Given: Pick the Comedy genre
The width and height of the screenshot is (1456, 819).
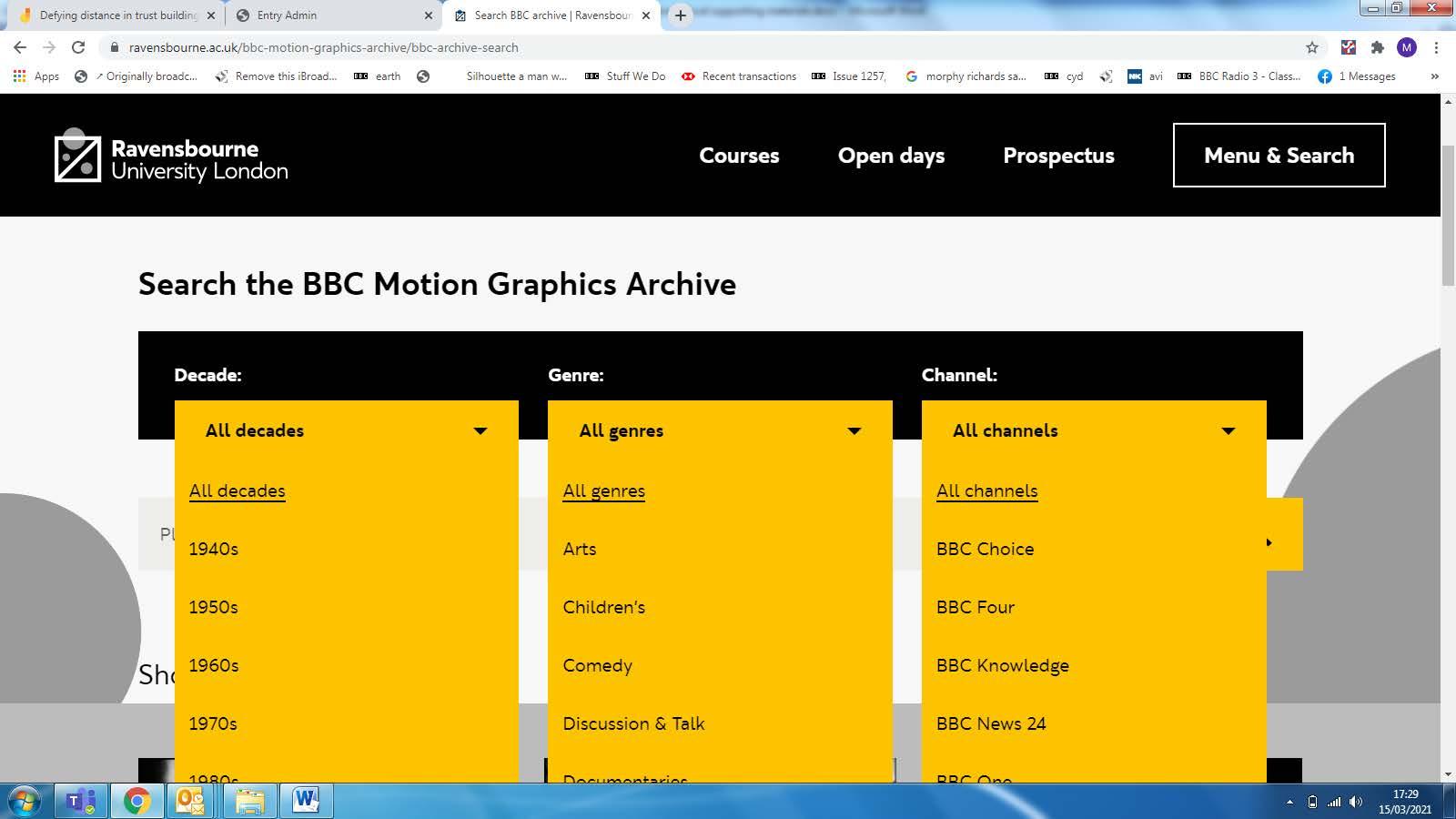Looking at the screenshot, I should pos(597,665).
